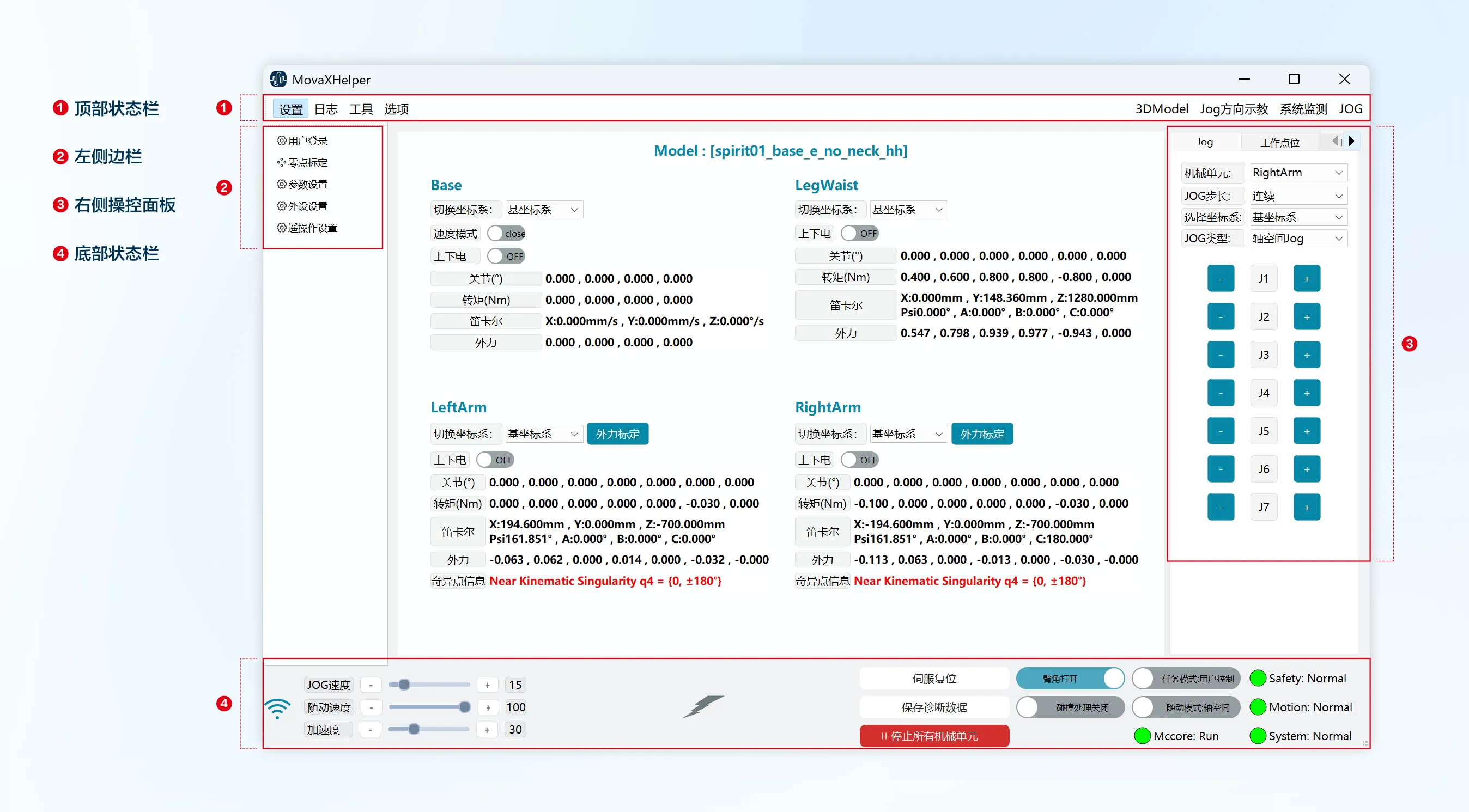The height and width of the screenshot is (812, 1469).
Task: Toggle the LeftArm 上下电 OFF switch
Action: (495, 460)
